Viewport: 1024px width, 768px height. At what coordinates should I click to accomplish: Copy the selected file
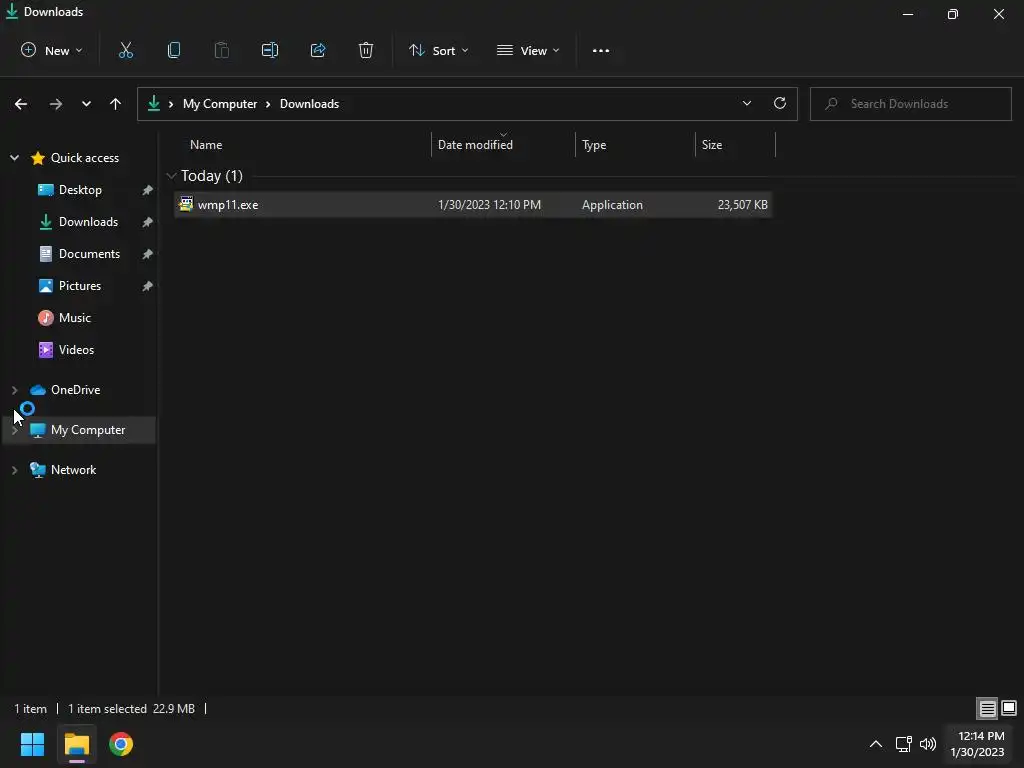(174, 50)
